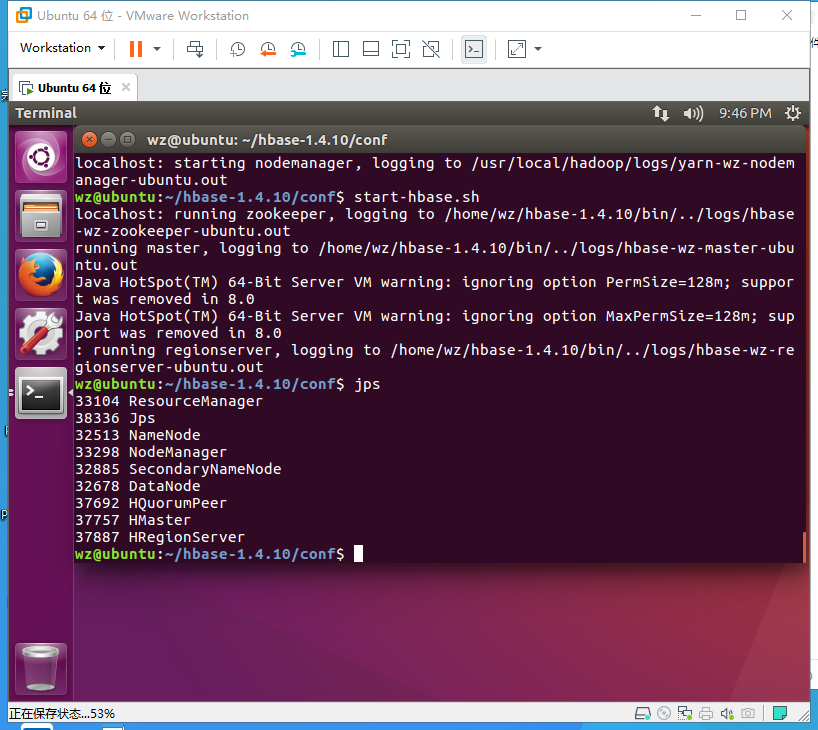Screen dimensions: 818x730
Task: Open the Ubuntu session power menu
Action: coord(792,113)
